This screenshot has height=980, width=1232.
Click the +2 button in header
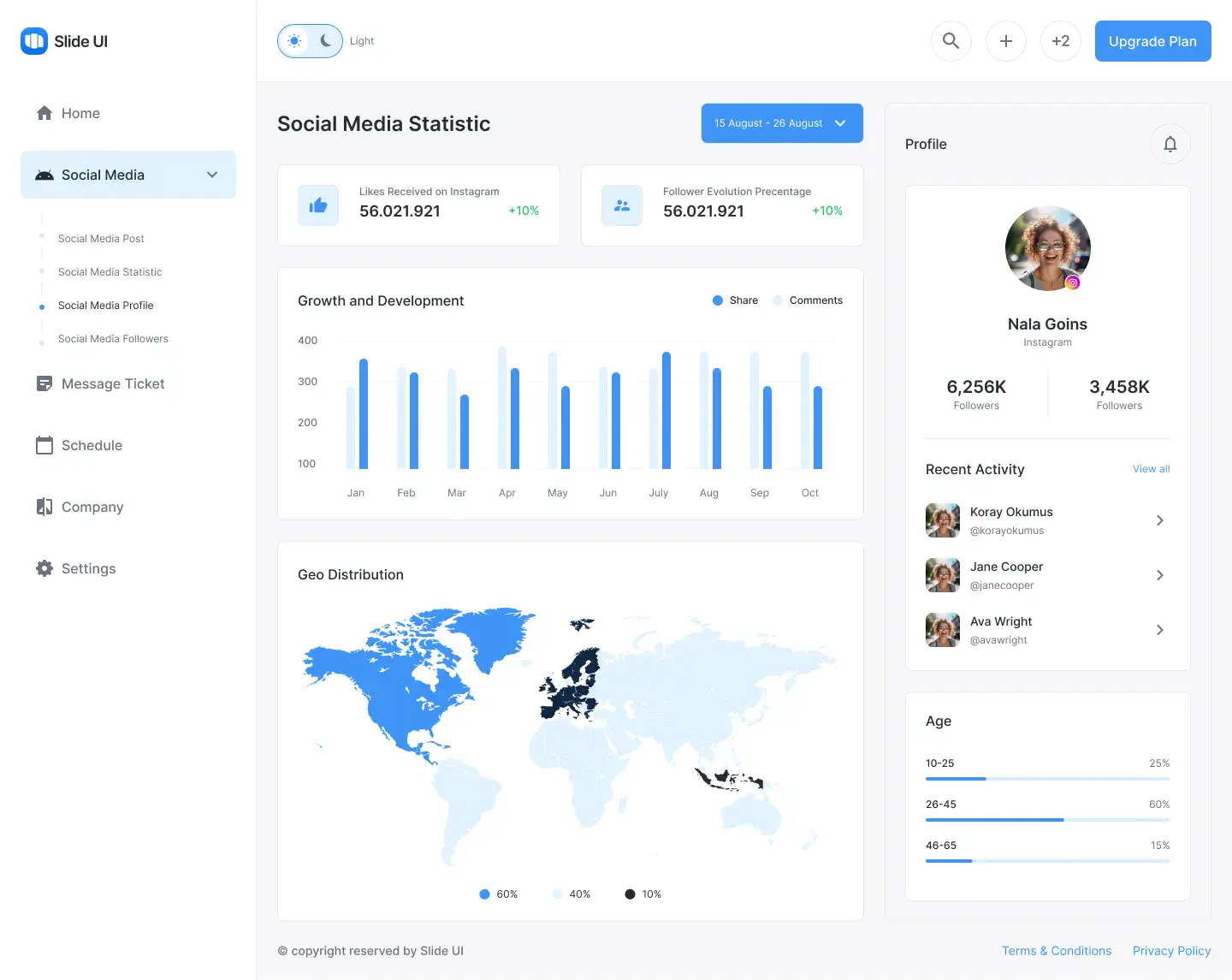point(1061,41)
